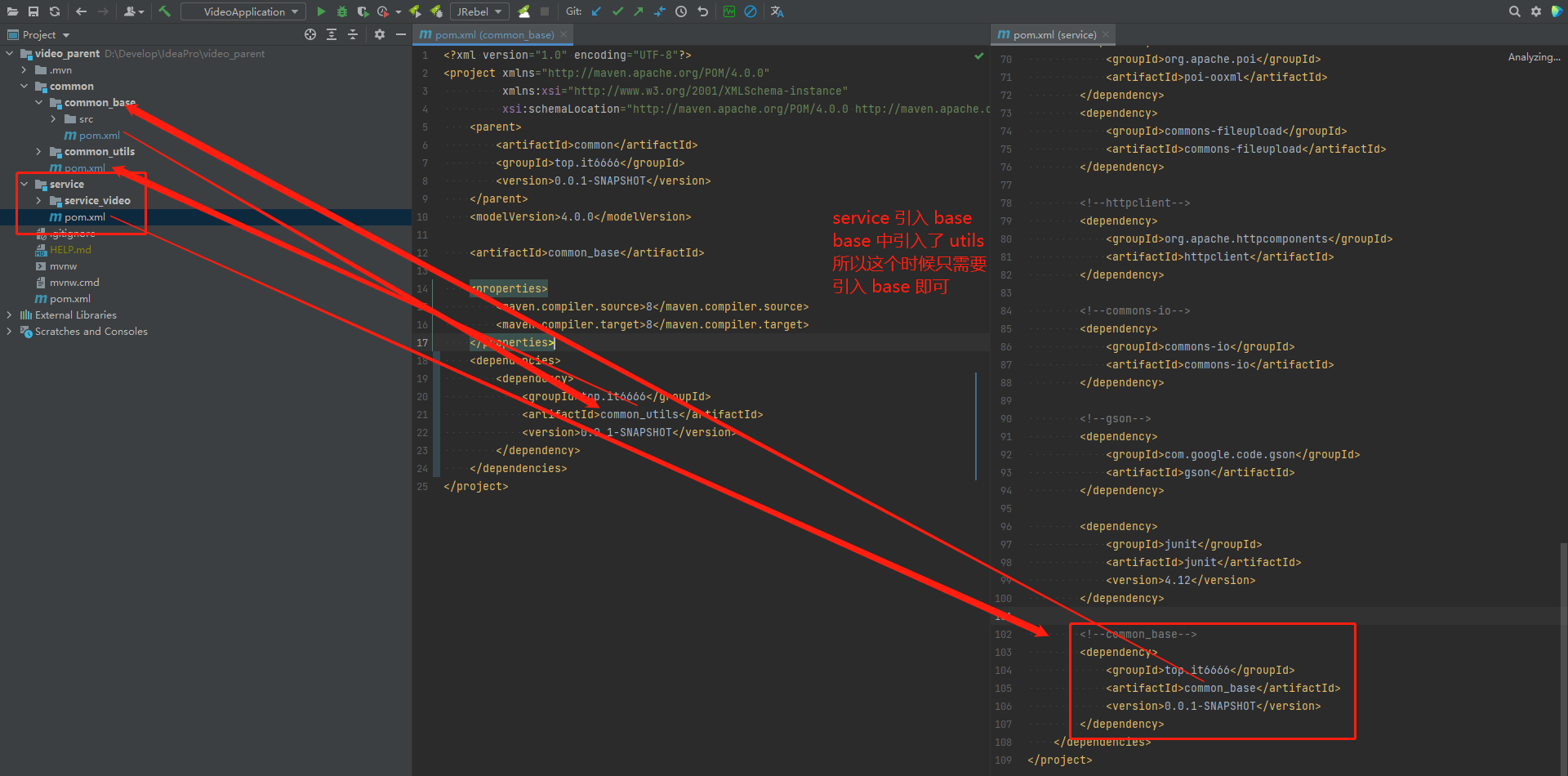Click the profiler run icon
Viewport: 1568px width, 776px height.
[383, 11]
